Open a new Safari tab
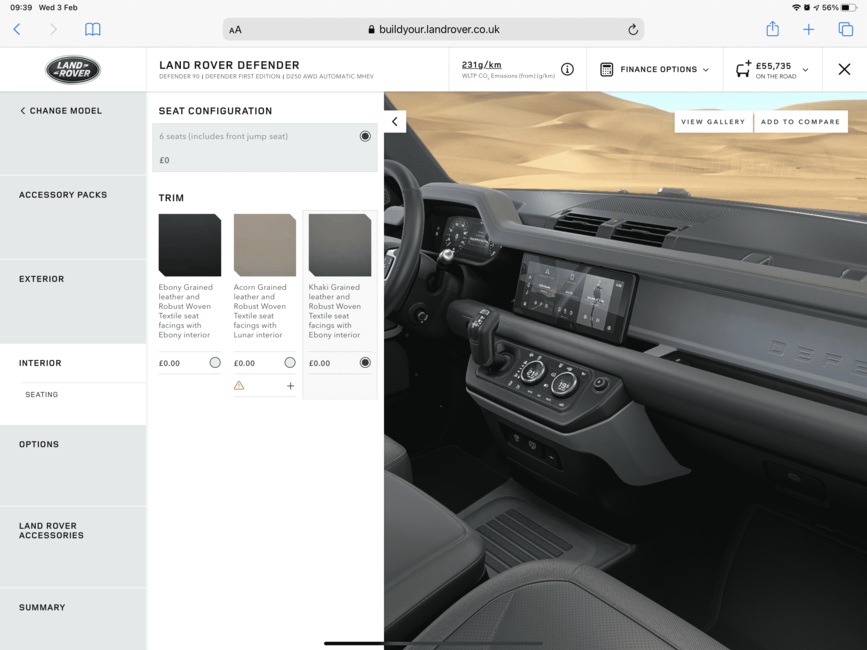Image resolution: width=867 pixels, height=650 pixels. click(808, 29)
